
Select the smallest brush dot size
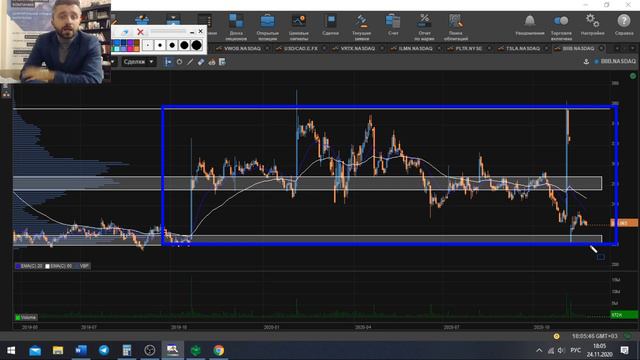tap(148, 45)
